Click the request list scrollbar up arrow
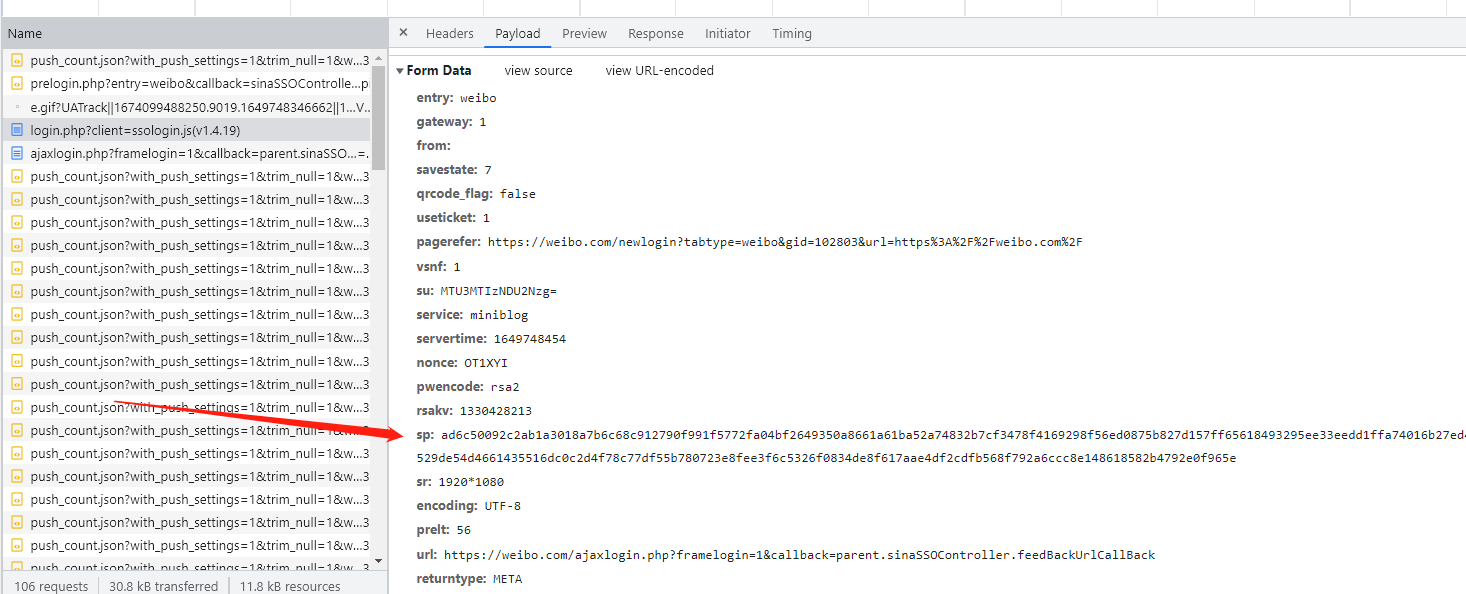This screenshot has width=1466, height=594. (x=379, y=56)
